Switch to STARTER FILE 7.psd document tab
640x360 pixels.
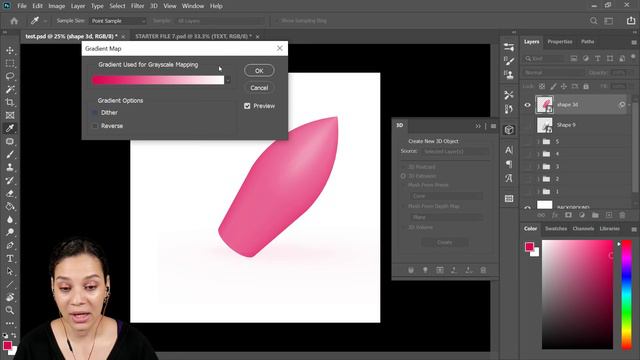coord(193,36)
